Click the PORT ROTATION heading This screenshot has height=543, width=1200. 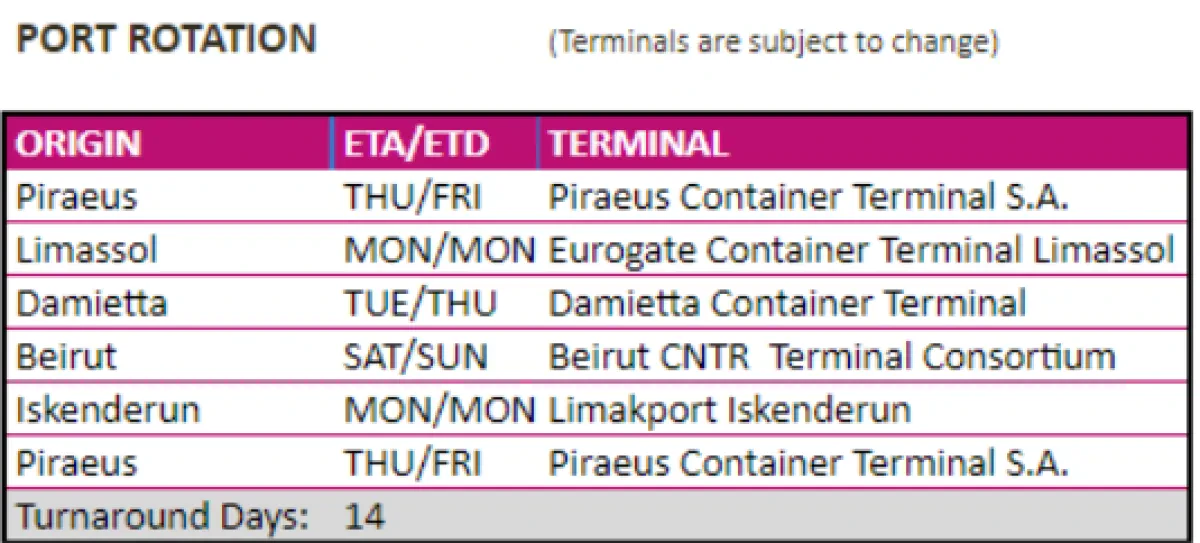pos(167,40)
